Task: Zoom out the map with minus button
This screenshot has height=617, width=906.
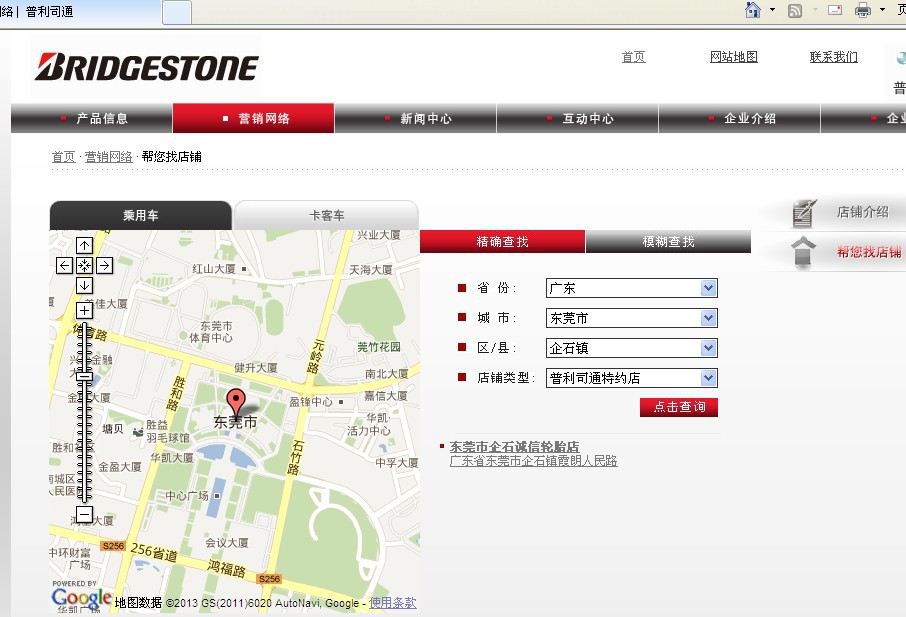Action: tap(85, 515)
